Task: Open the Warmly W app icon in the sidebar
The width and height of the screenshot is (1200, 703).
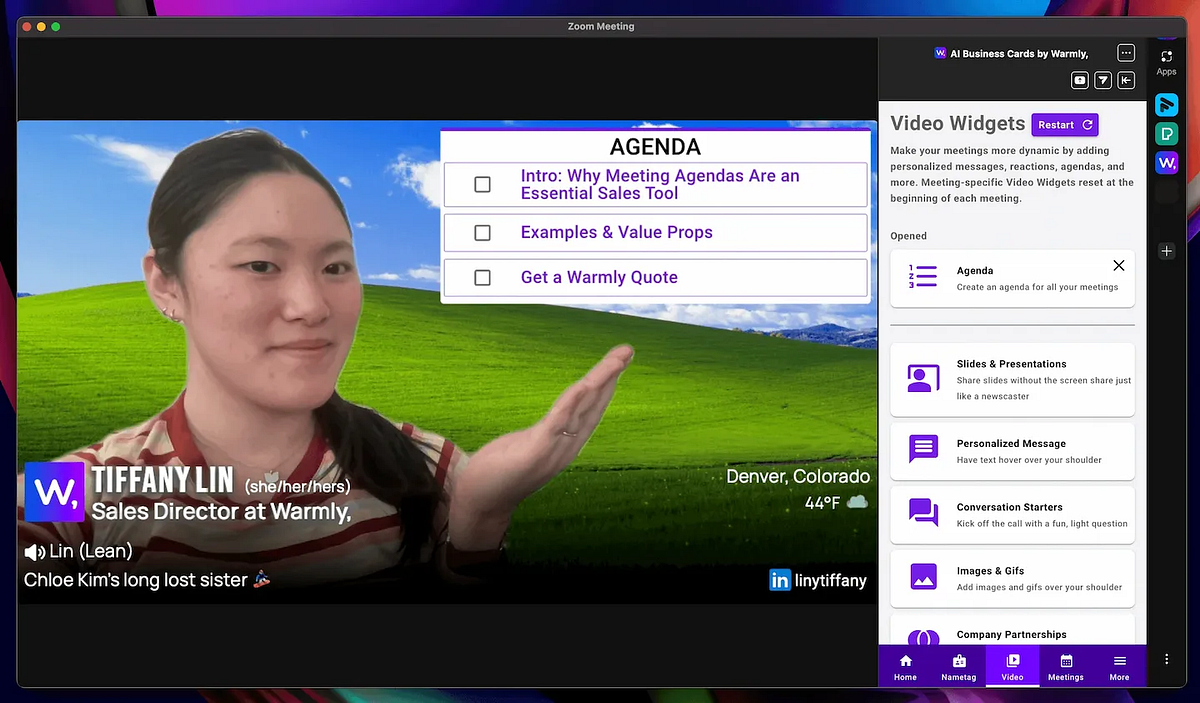Action: 1166,162
